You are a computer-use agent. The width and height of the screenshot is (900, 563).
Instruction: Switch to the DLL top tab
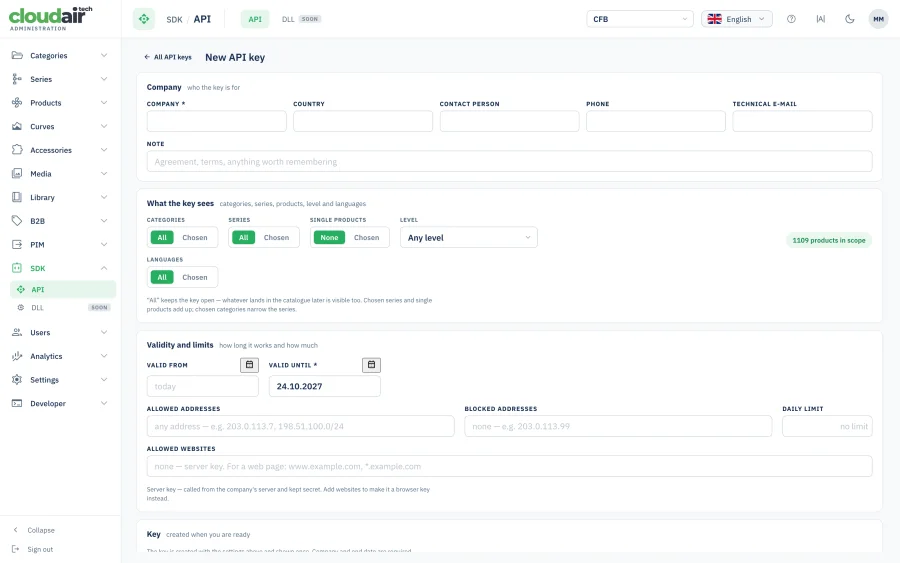click(x=301, y=19)
